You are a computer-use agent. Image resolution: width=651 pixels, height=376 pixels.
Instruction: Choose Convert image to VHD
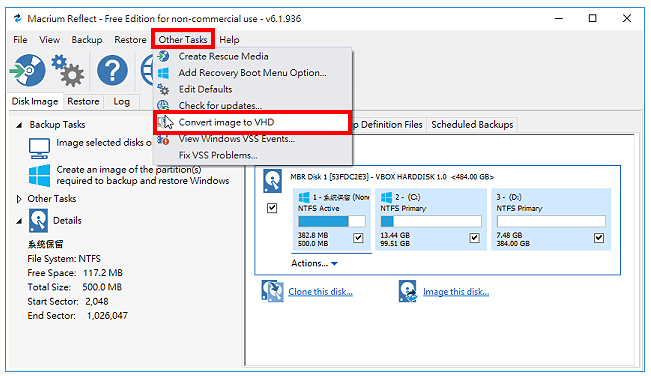[252, 122]
